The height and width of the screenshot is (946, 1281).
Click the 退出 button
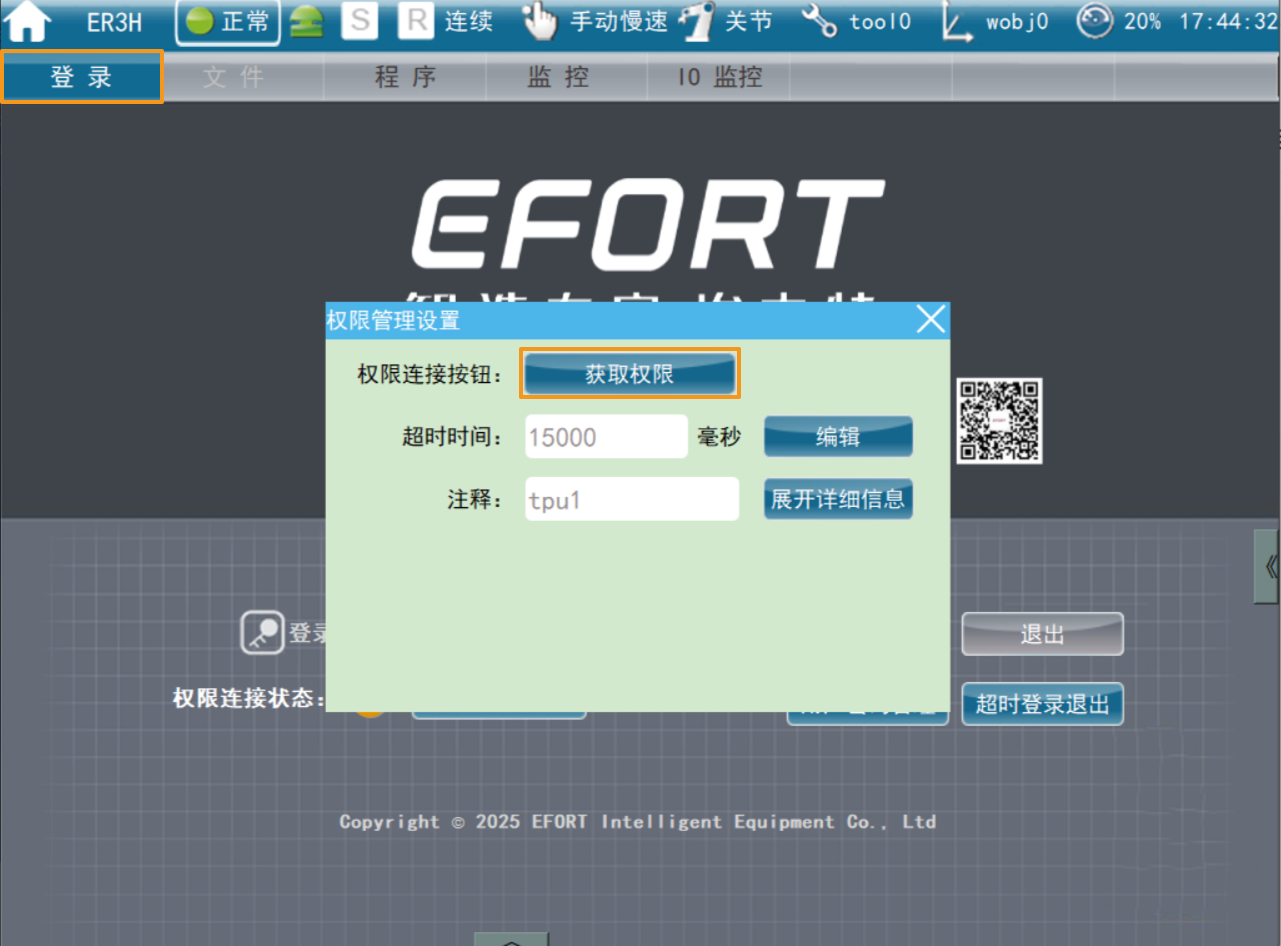click(1043, 634)
